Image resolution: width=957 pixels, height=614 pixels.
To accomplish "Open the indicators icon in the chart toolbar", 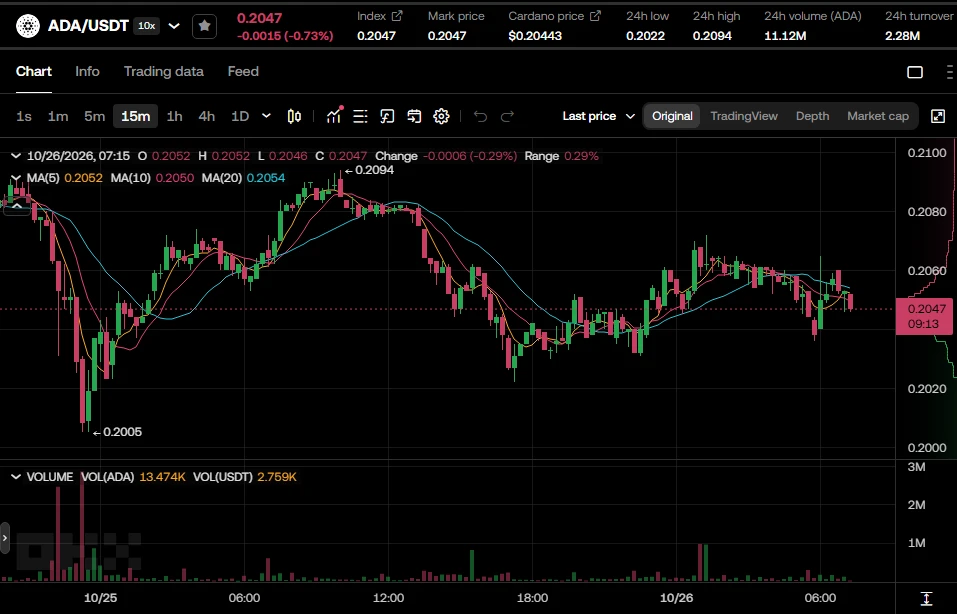I will [x=334, y=115].
